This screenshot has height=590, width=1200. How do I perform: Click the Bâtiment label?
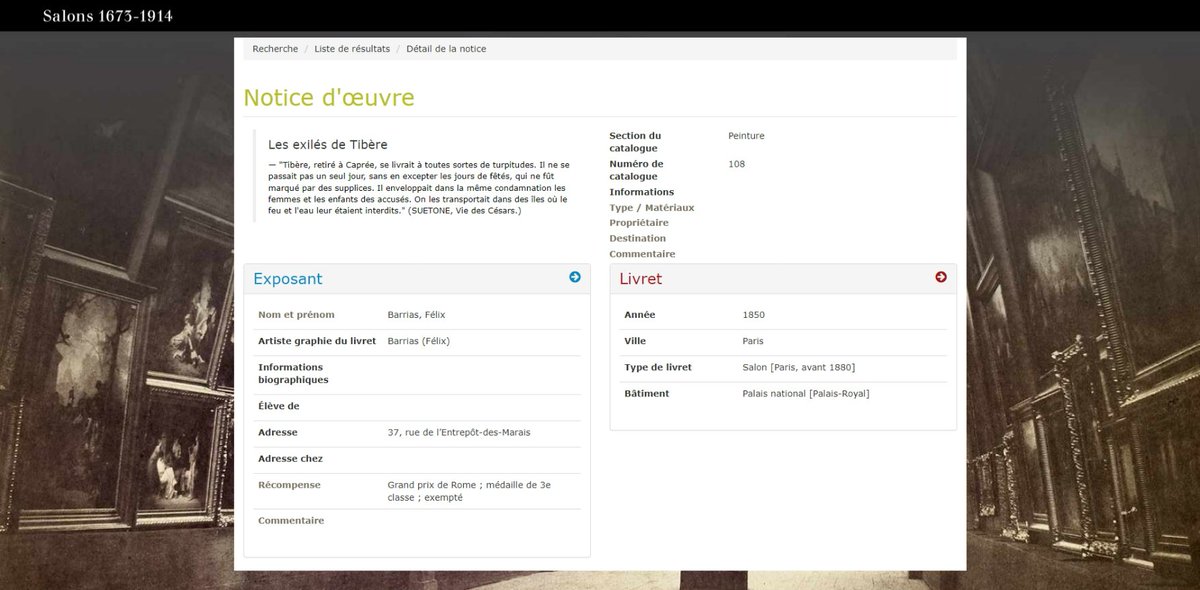pos(647,393)
